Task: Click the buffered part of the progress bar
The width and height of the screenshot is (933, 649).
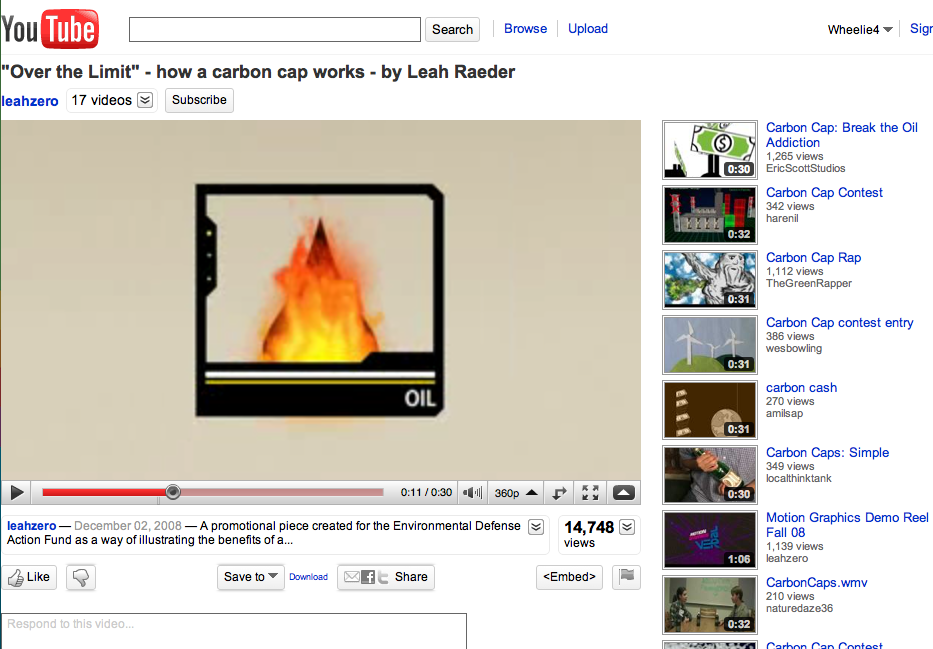Action: pyautogui.click(x=281, y=492)
